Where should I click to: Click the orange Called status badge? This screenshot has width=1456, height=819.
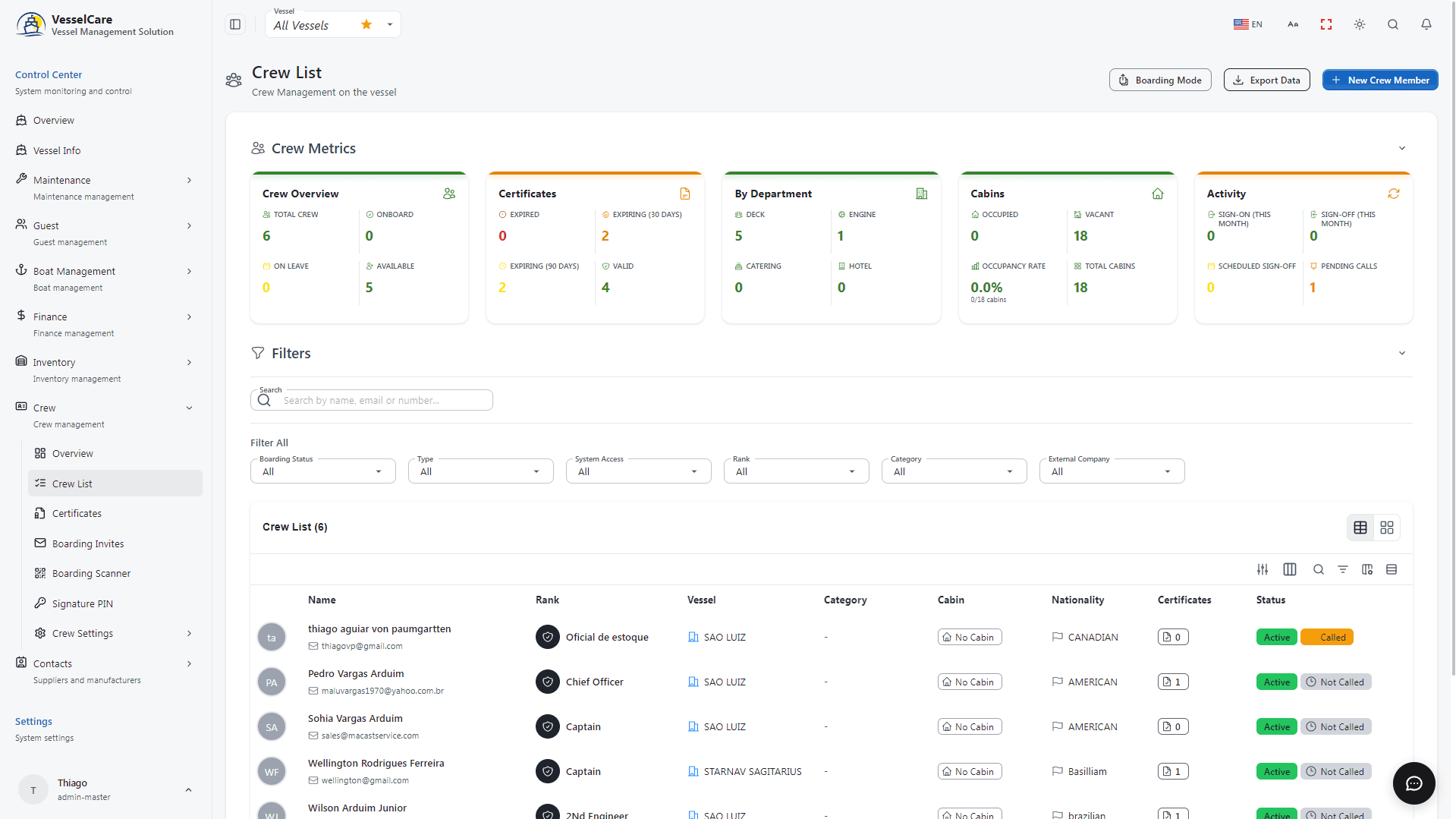pos(1327,638)
